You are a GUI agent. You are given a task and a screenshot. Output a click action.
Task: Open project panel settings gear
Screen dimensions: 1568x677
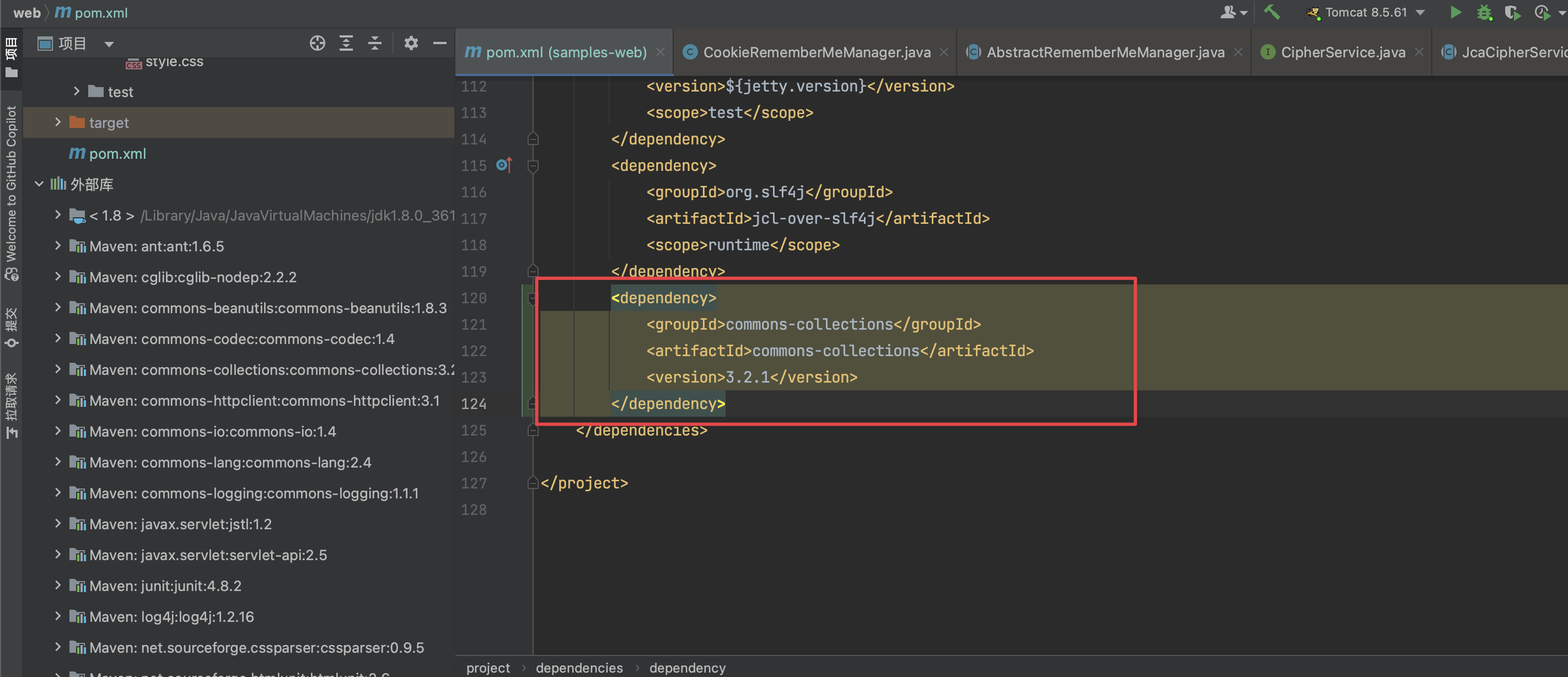point(411,43)
